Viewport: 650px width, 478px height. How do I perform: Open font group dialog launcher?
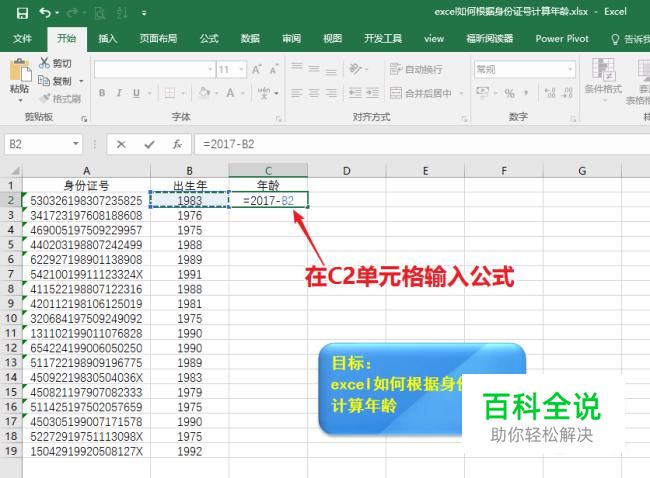279,119
